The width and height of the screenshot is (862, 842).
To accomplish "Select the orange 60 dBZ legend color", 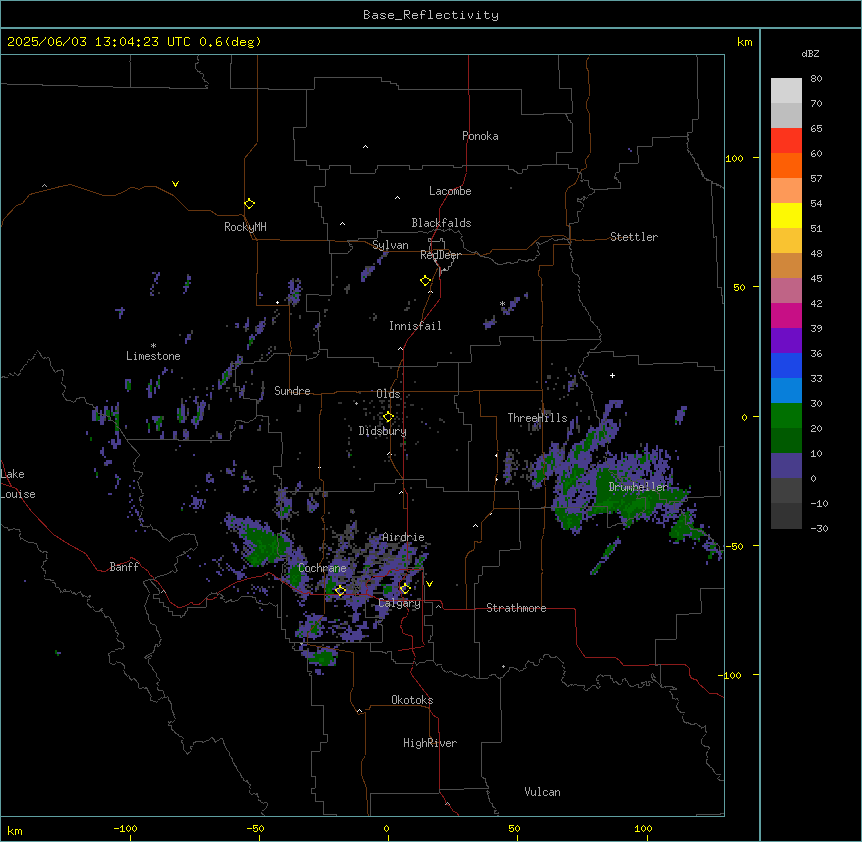I will pos(786,165).
